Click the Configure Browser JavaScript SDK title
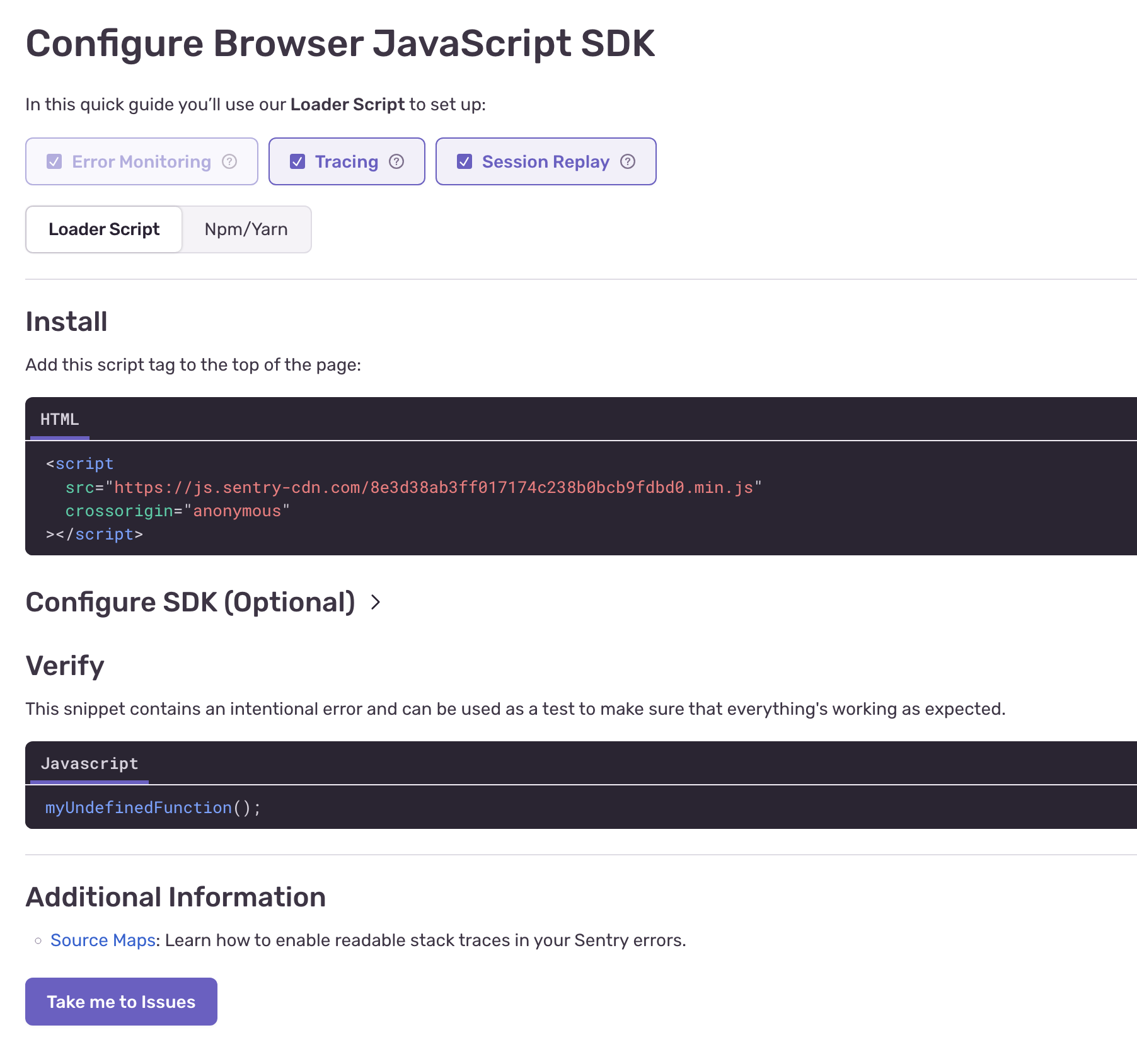Viewport: 1137px width, 1064px height. [x=340, y=44]
